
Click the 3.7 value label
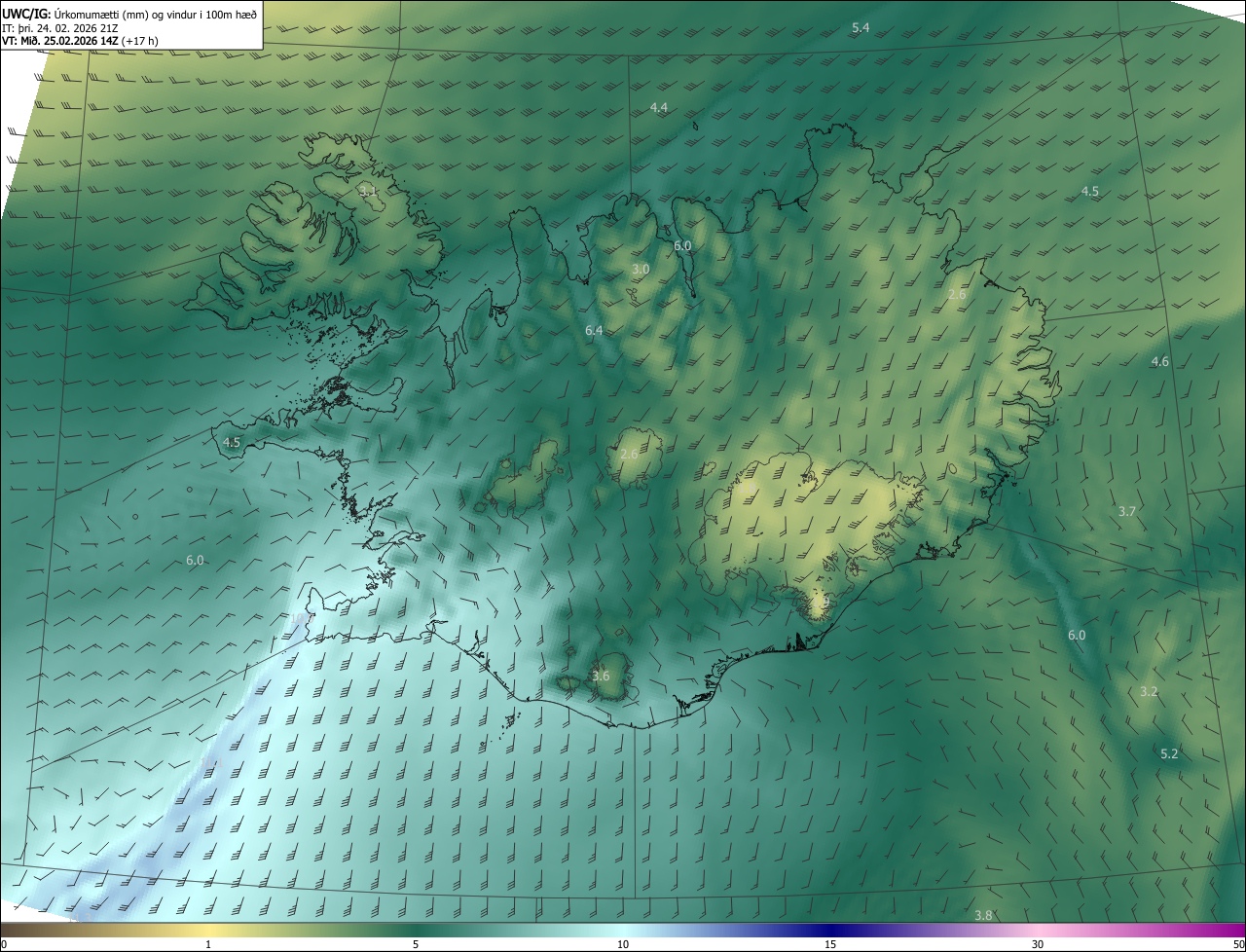tap(1127, 511)
